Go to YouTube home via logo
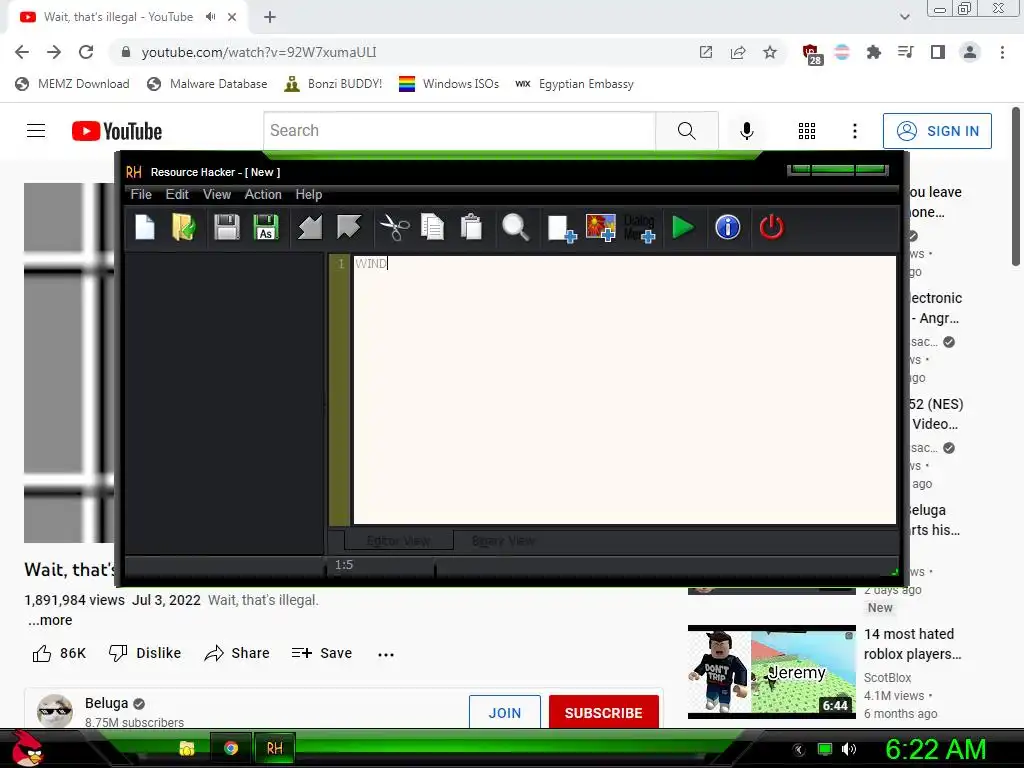Image resolution: width=1024 pixels, height=768 pixels. [x=117, y=131]
